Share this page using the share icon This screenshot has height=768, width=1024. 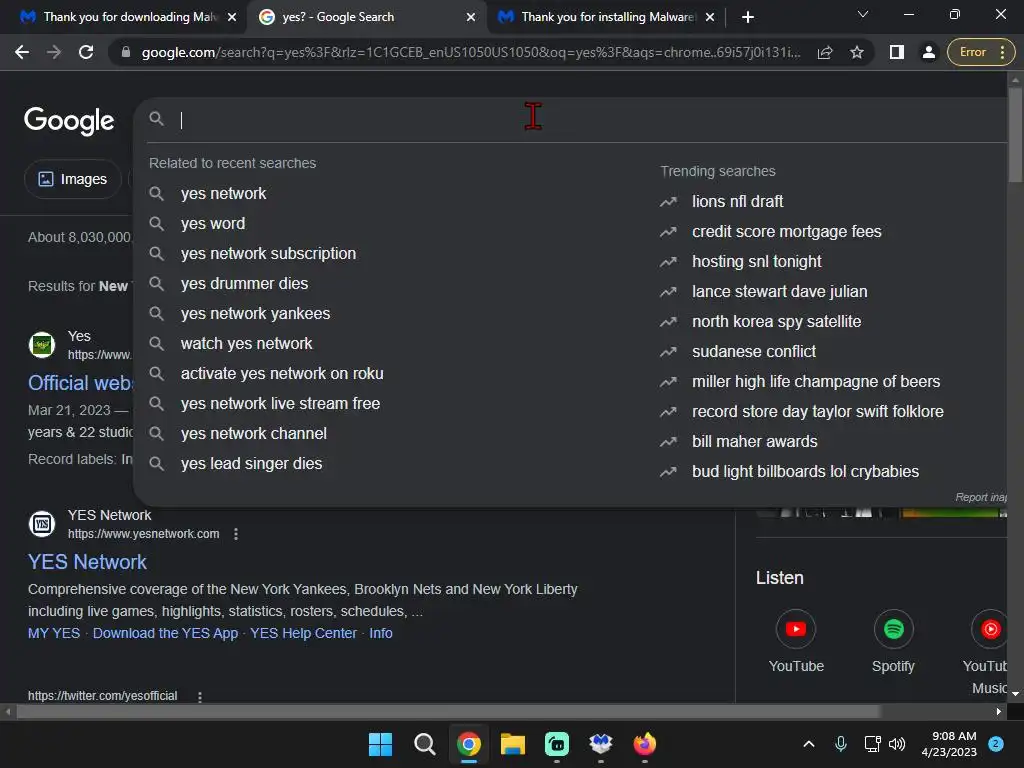click(x=825, y=52)
